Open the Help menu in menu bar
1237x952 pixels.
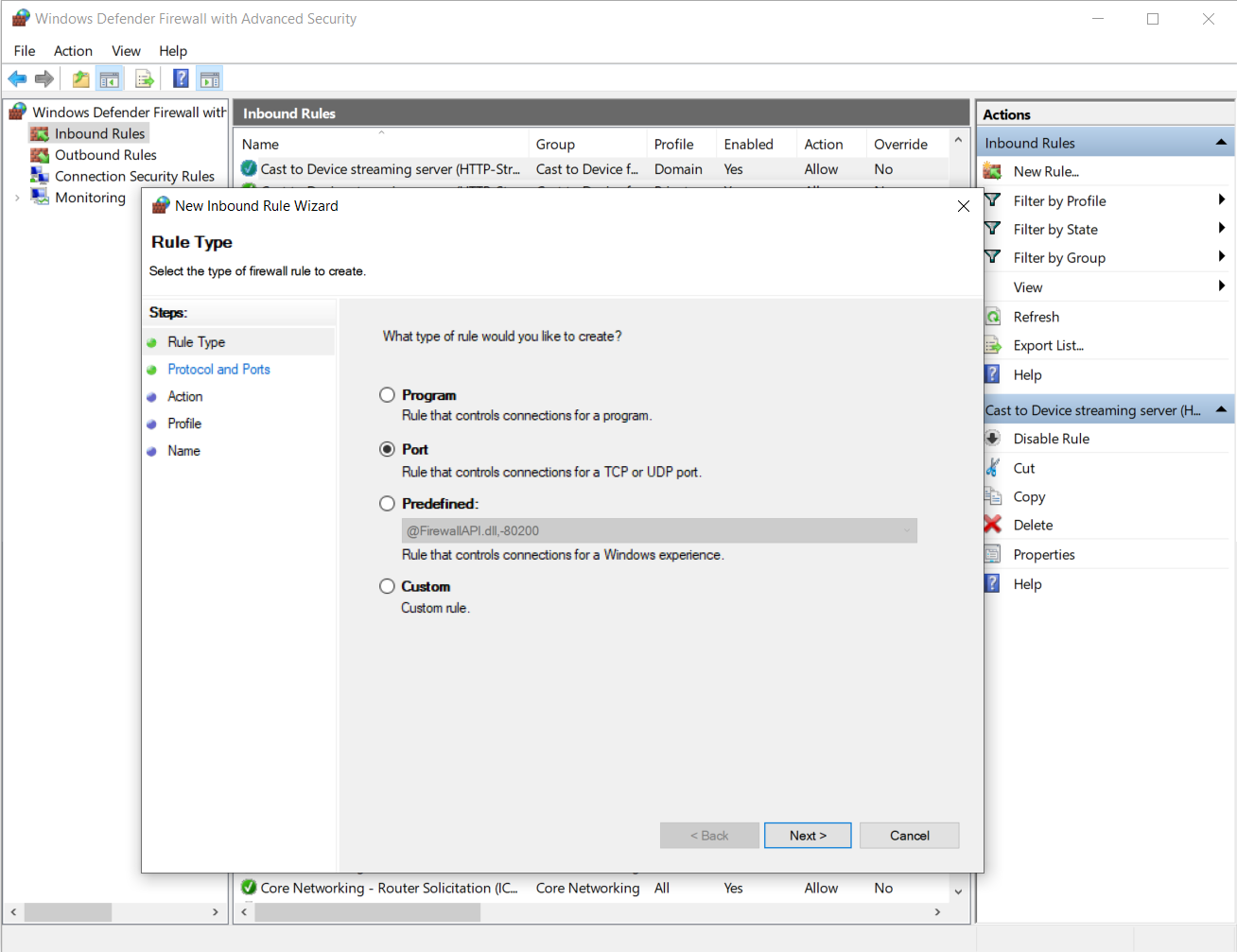(x=173, y=51)
